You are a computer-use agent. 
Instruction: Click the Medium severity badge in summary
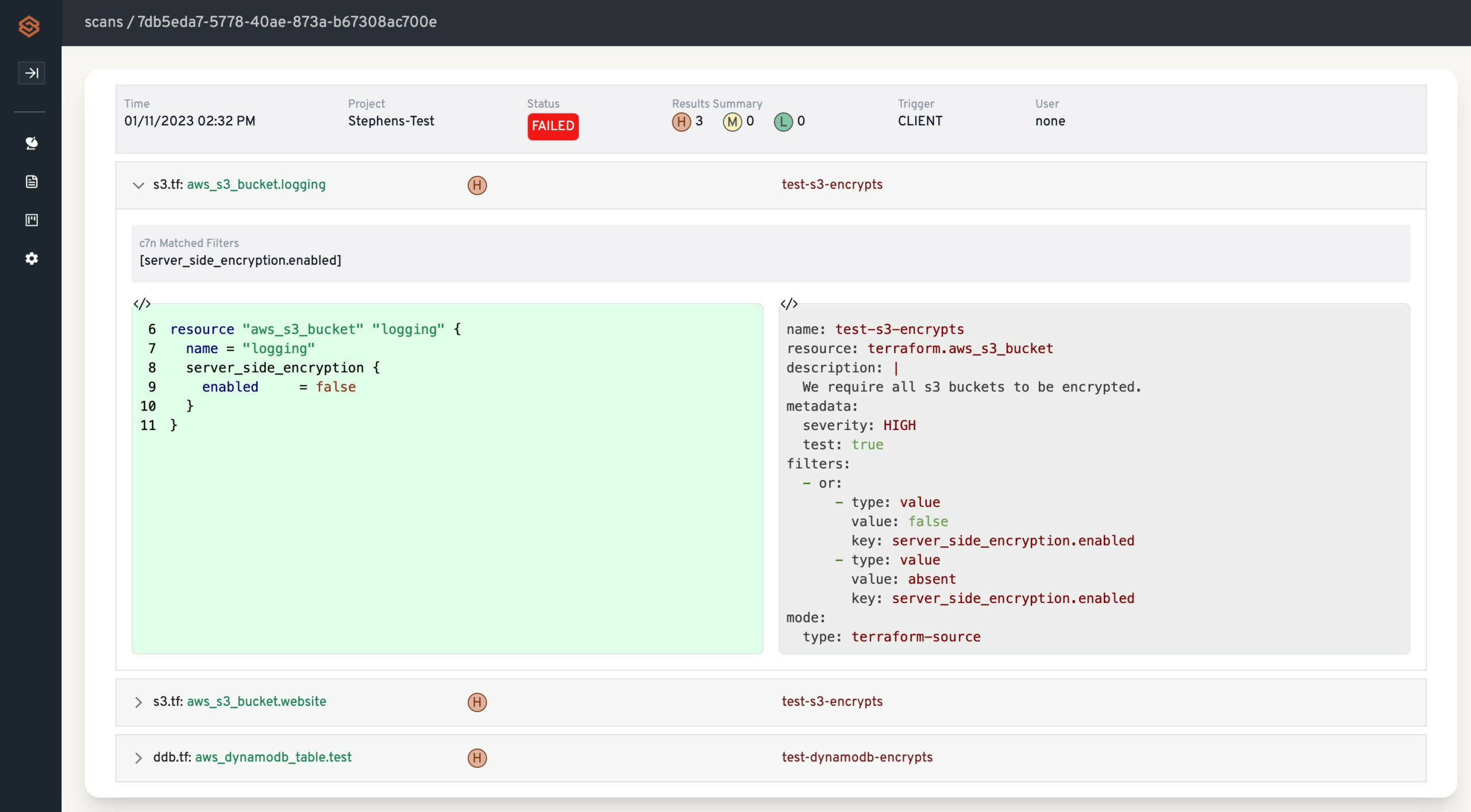tap(731, 122)
